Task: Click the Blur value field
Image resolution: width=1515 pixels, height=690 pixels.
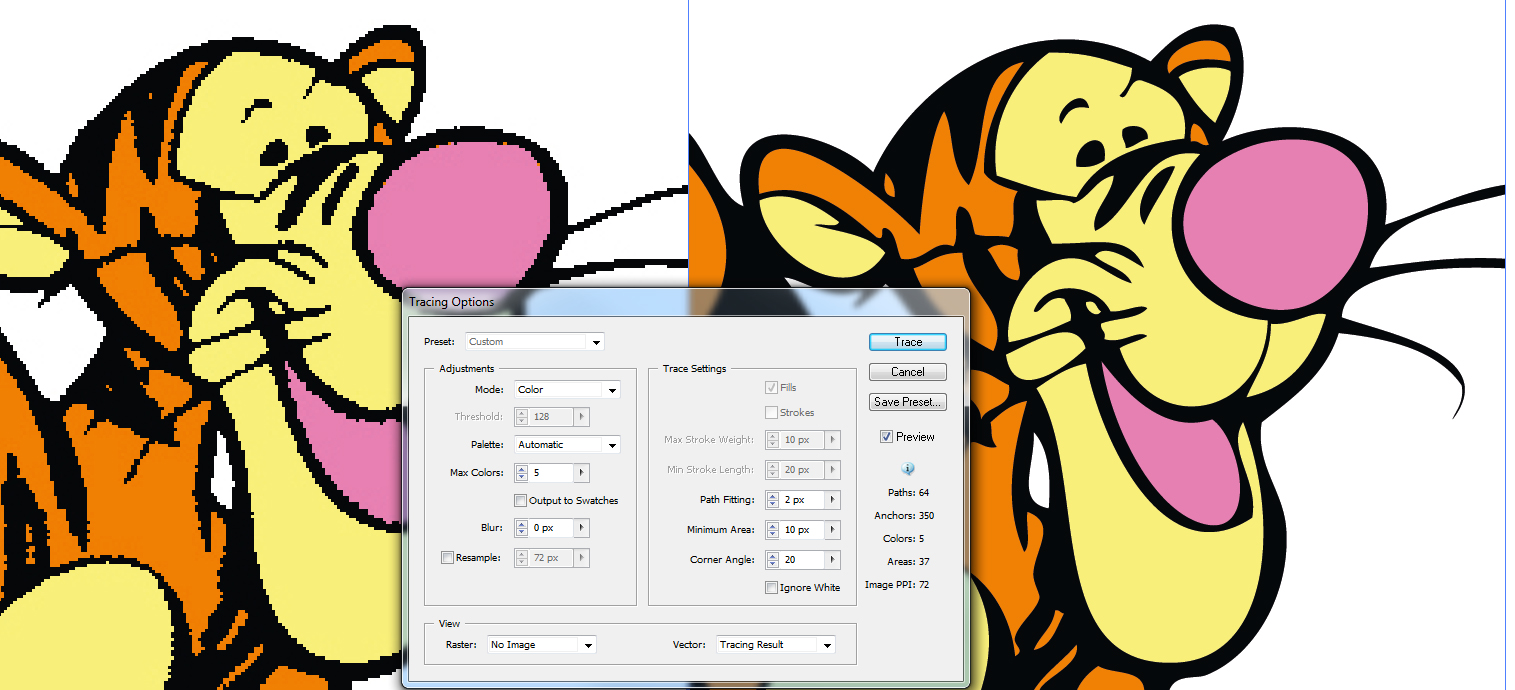Action: coord(551,527)
